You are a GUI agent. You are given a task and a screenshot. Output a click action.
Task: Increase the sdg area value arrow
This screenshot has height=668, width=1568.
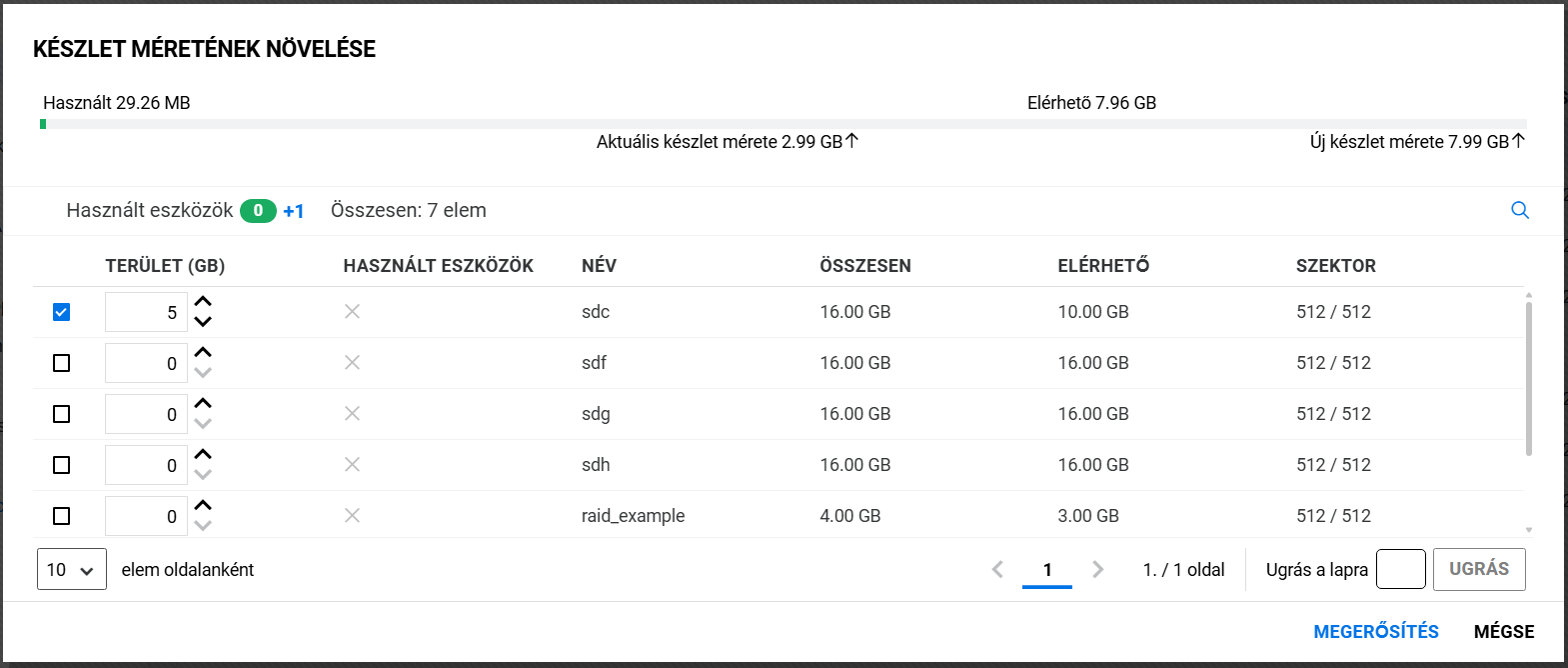click(x=203, y=404)
